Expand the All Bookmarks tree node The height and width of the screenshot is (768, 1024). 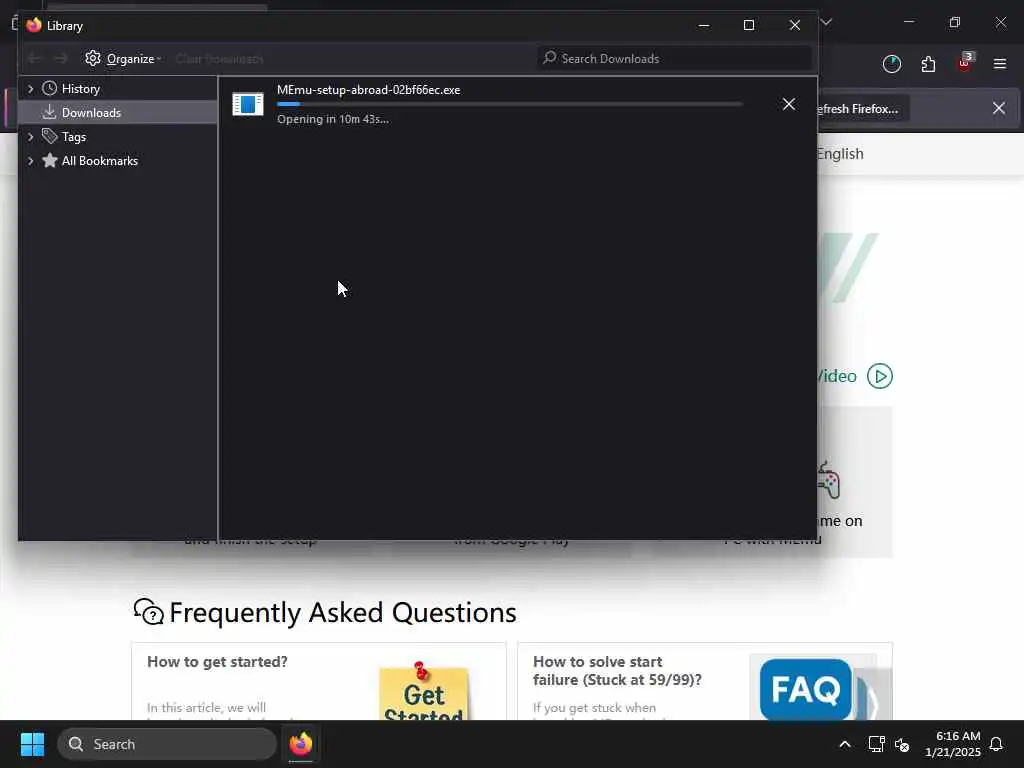coord(31,161)
